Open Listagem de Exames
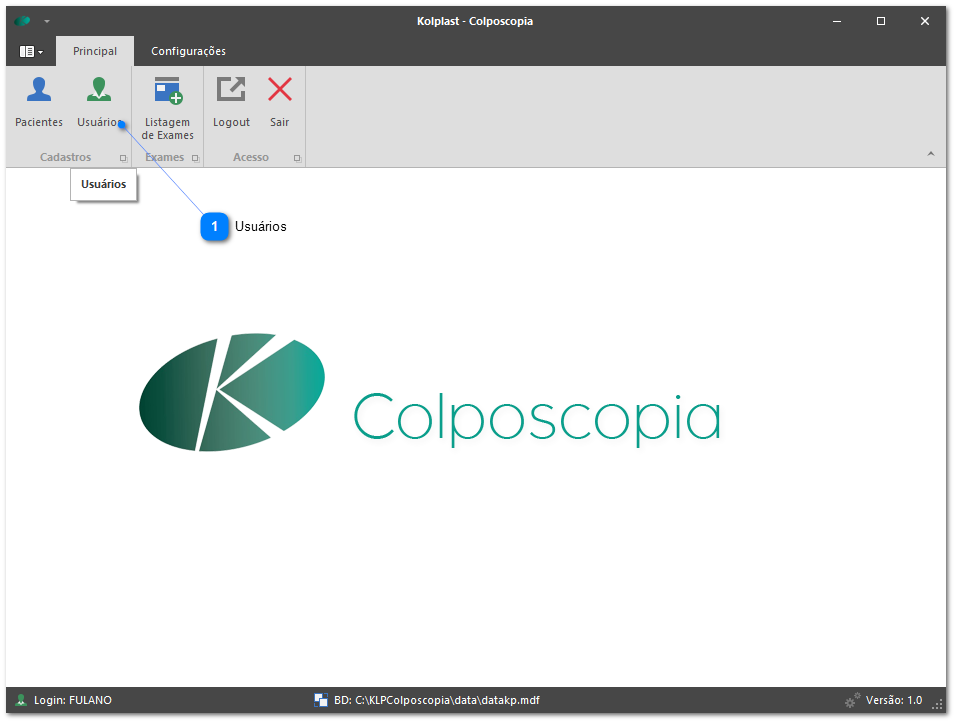The image size is (956, 723). click(167, 109)
